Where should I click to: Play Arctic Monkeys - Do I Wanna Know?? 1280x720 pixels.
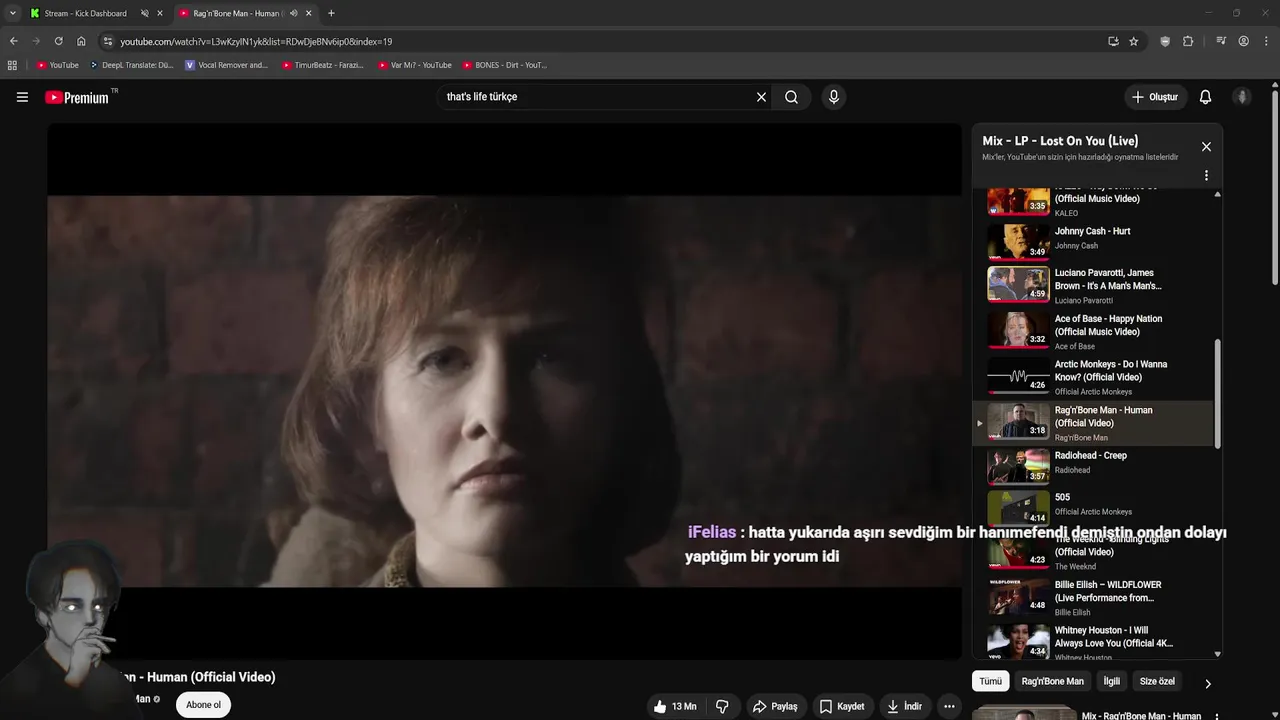(1094, 377)
